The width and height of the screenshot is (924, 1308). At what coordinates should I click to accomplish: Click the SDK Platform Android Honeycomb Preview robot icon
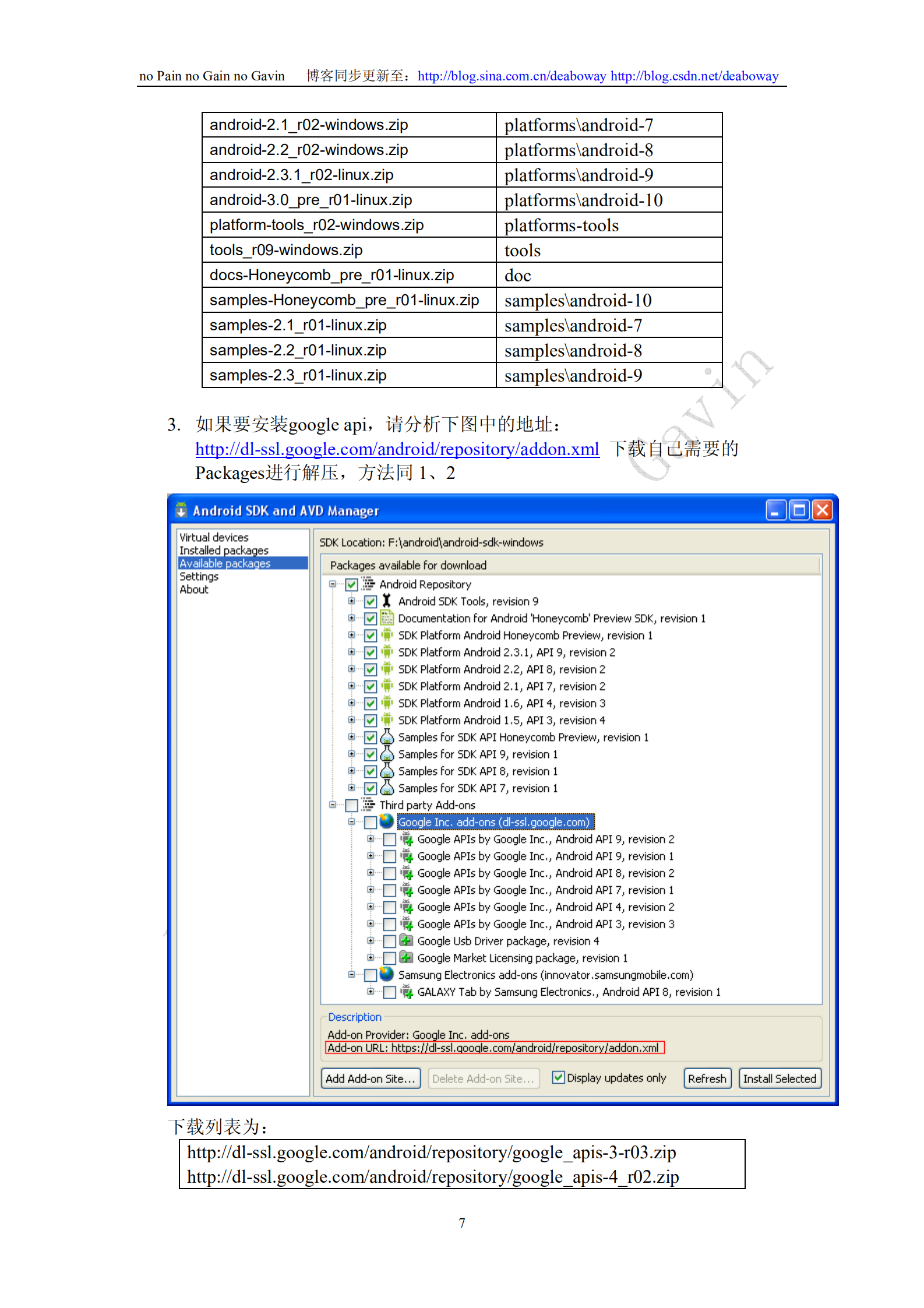click(x=387, y=634)
